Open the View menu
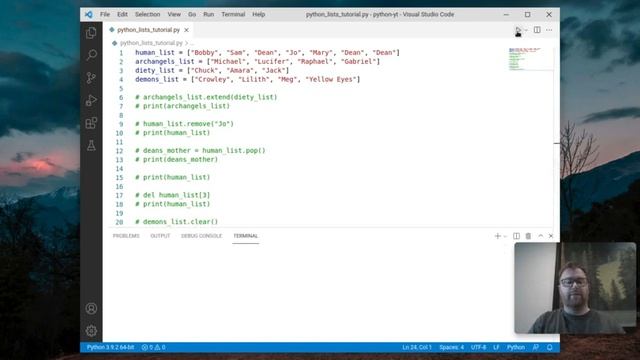Screen dimensions: 640x360 [x=174, y=14]
